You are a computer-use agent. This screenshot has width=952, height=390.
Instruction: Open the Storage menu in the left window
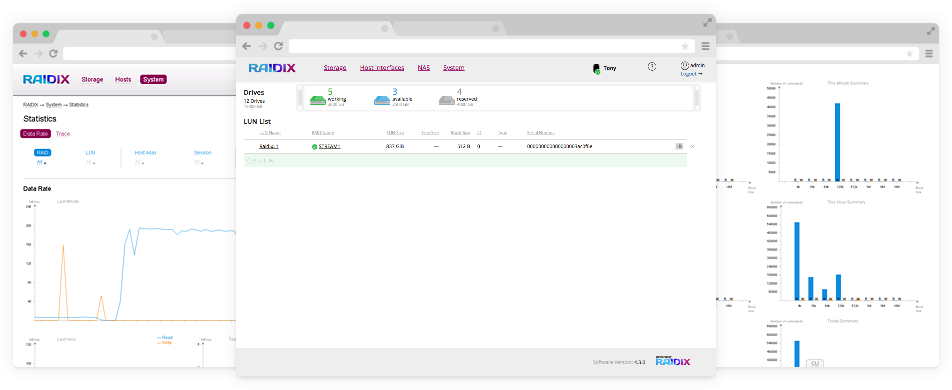[92, 80]
